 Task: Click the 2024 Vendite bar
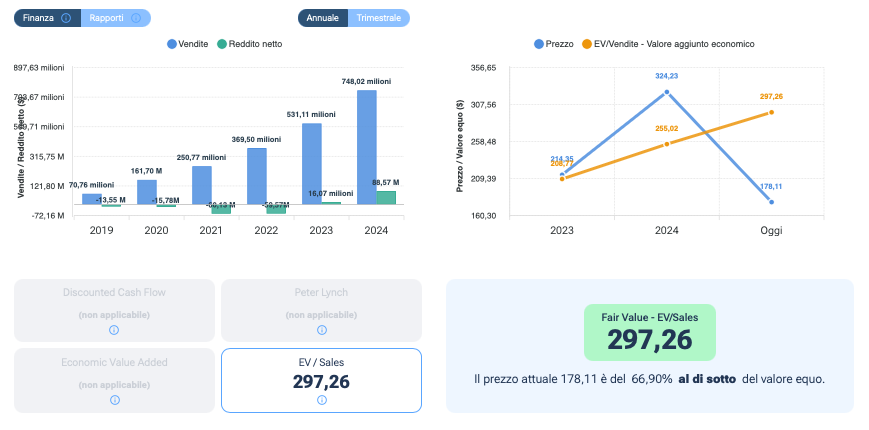[367, 147]
